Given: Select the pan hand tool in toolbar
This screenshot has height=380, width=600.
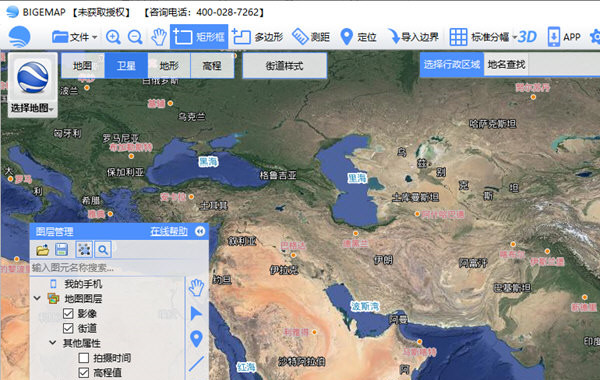Looking at the screenshot, I should (x=158, y=37).
